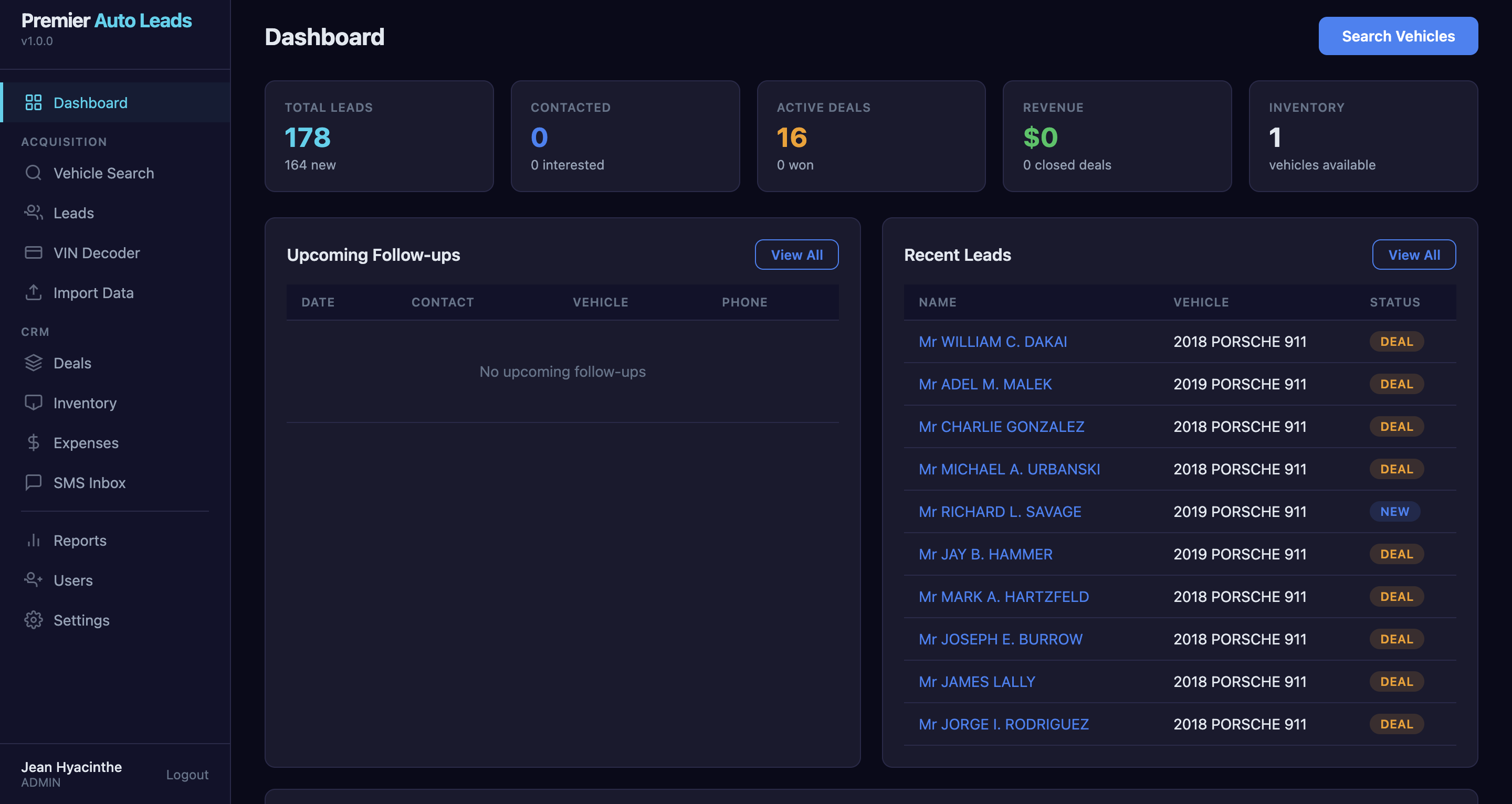The image size is (1512, 804).
Task: Open the Reports page
Action: 116,540
